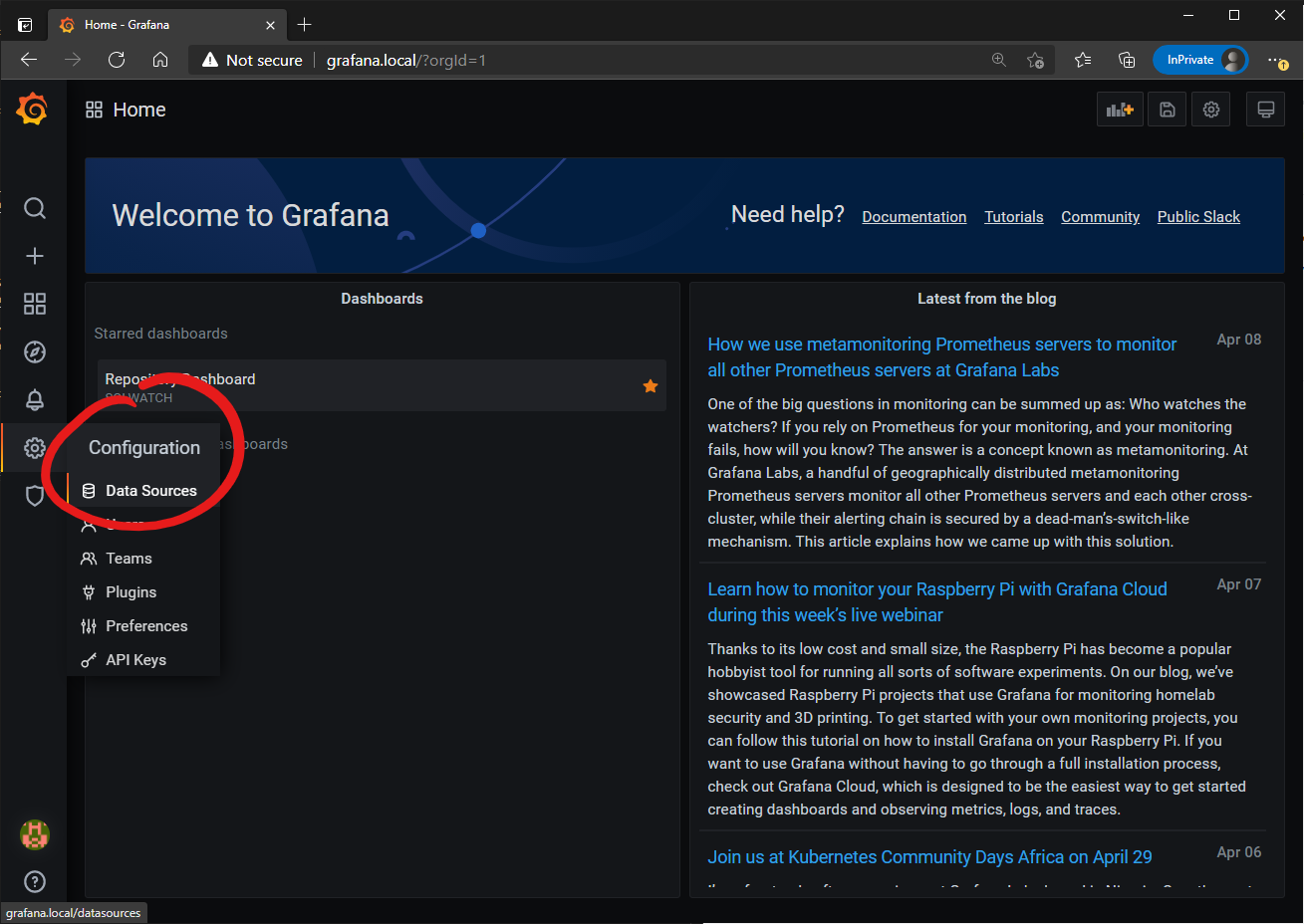The image size is (1304, 924).
Task: Click the Save dashboard icon
Action: click(1168, 110)
